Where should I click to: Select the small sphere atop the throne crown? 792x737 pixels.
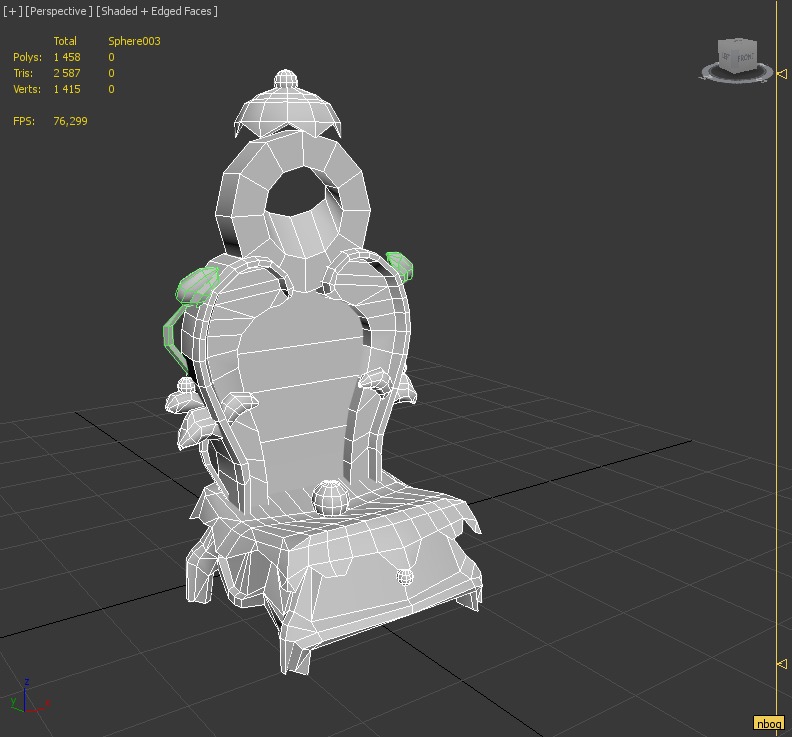[x=286, y=78]
